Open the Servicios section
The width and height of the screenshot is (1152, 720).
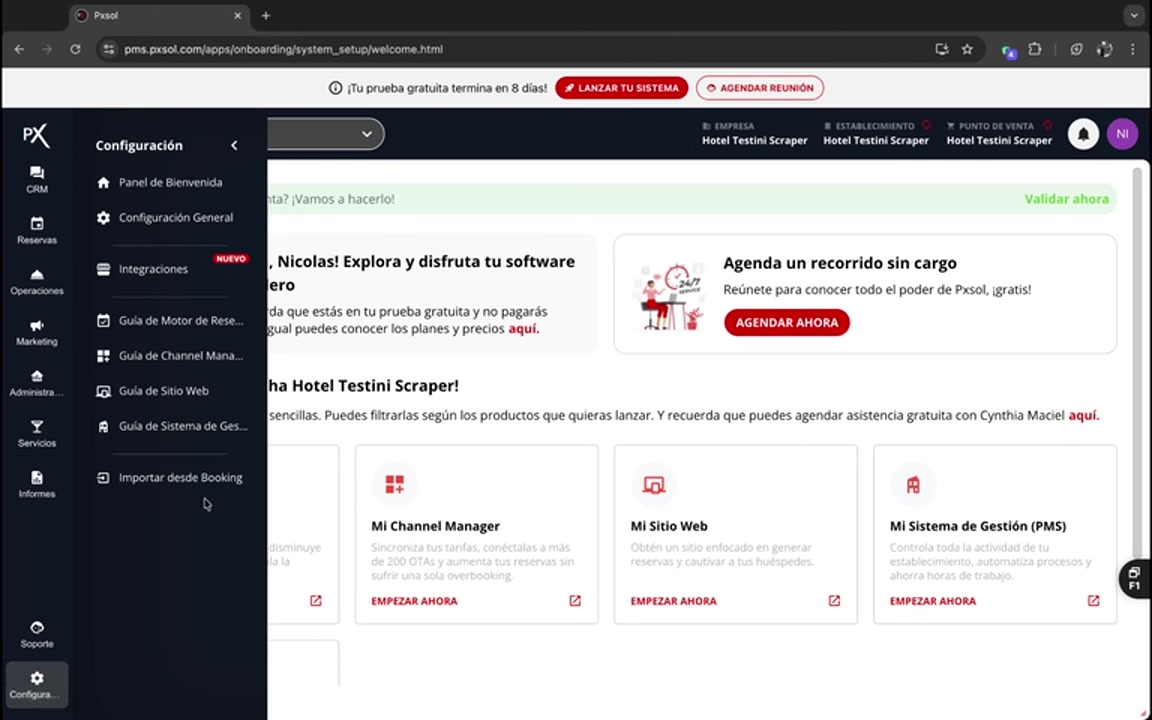(x=36, y=434)
